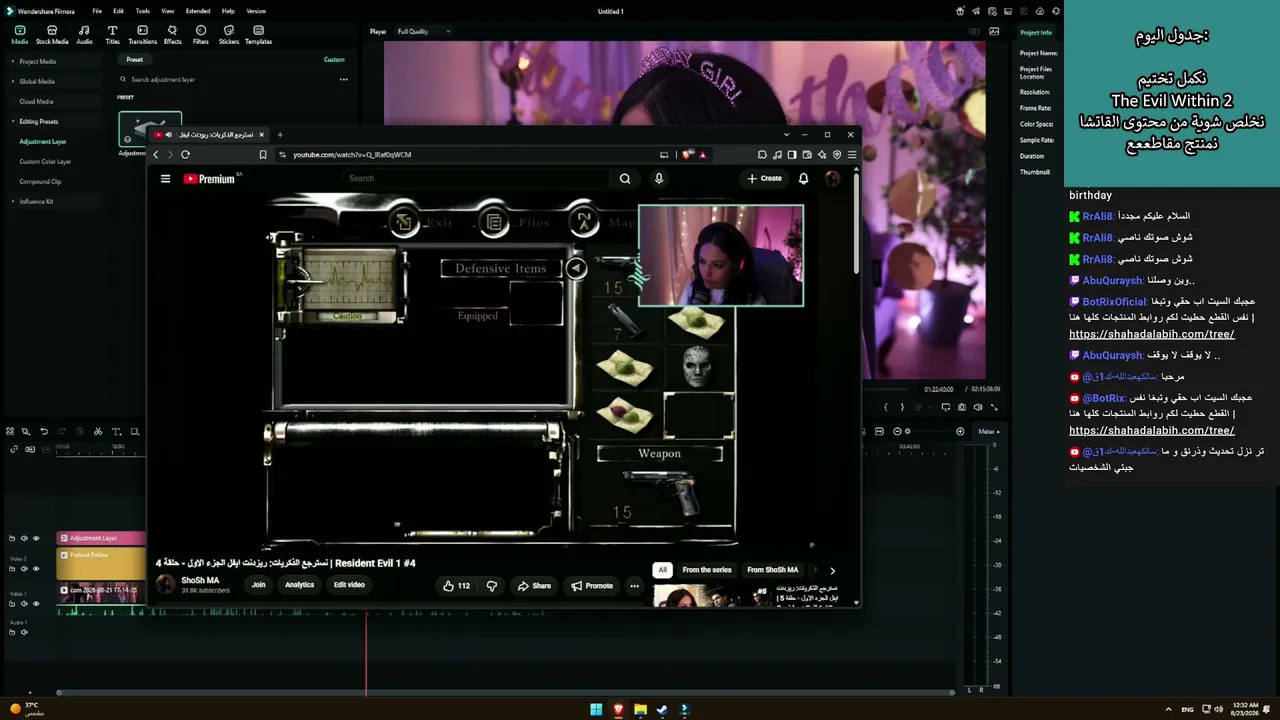The width and height of the screenshot is (1280, 720).
Task: Open the Windows Start menu
Action: [596, 710]
